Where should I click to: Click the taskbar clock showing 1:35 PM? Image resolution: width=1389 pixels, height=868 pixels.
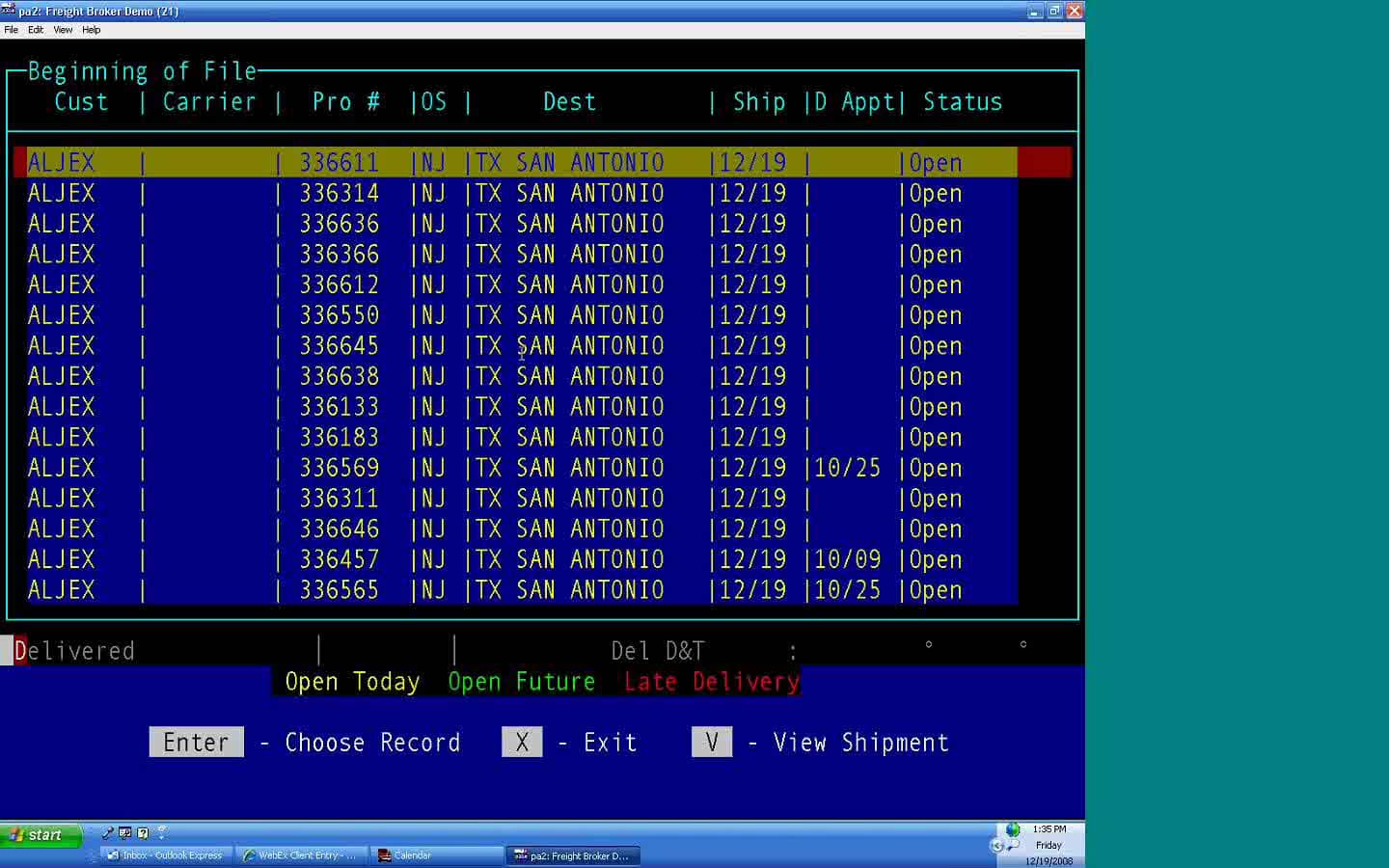[1049, 829]
